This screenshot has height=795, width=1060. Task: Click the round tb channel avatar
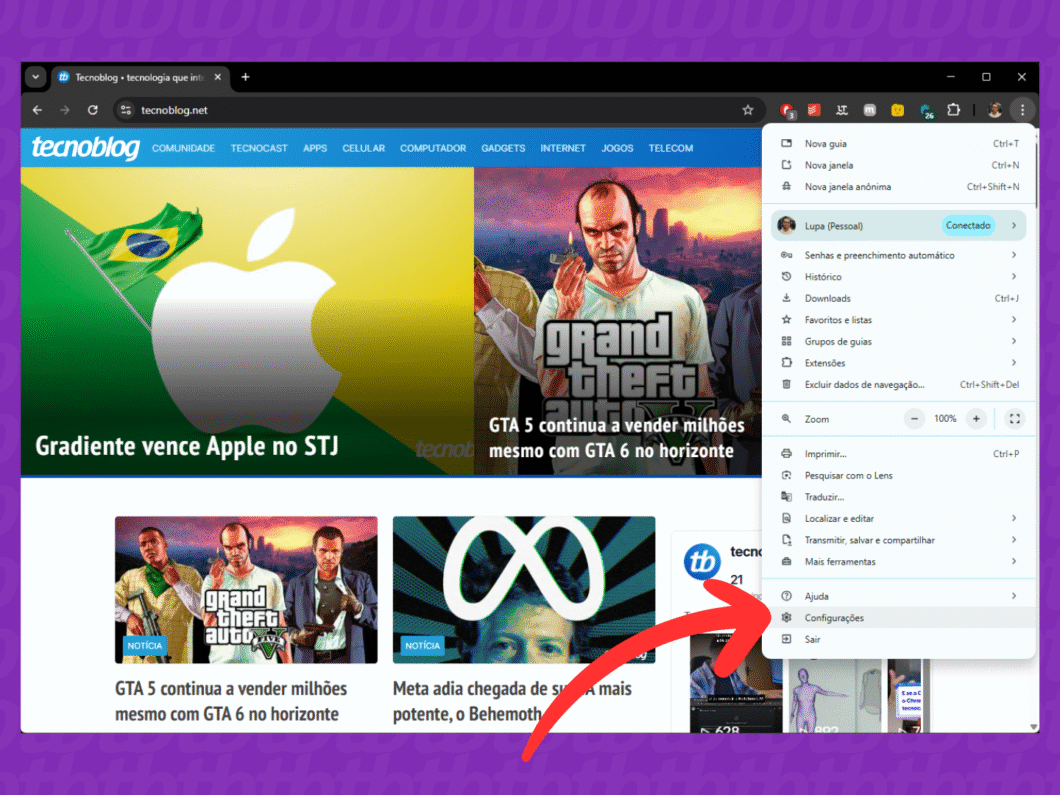pyautogui.click(x=702, y=562)
